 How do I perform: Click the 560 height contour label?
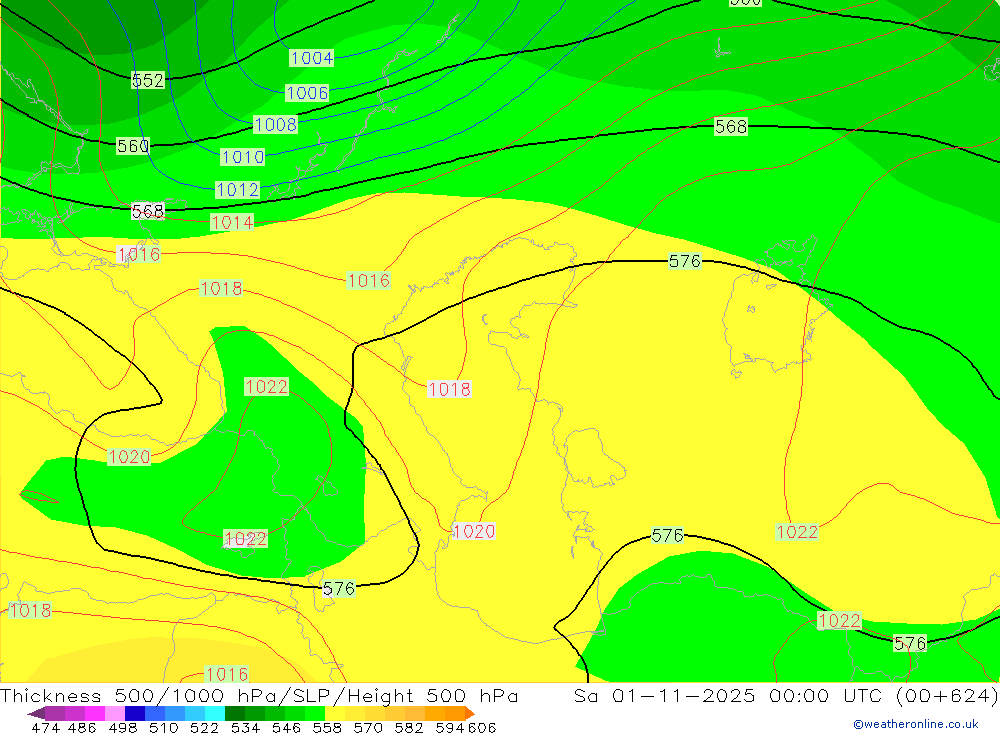(133, 146)
